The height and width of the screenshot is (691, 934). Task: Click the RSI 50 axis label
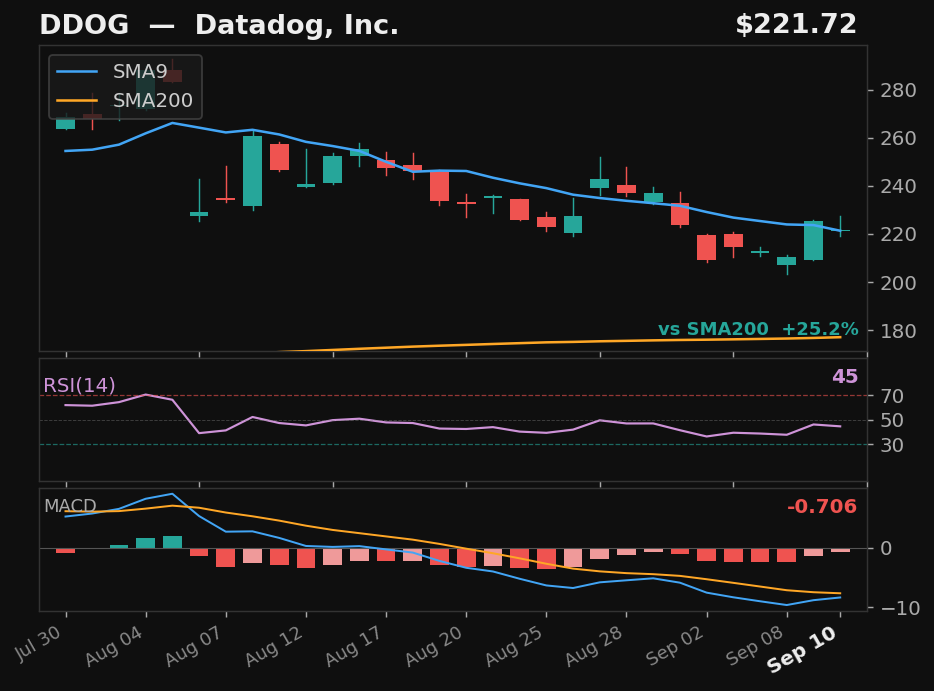pos(892,420)
